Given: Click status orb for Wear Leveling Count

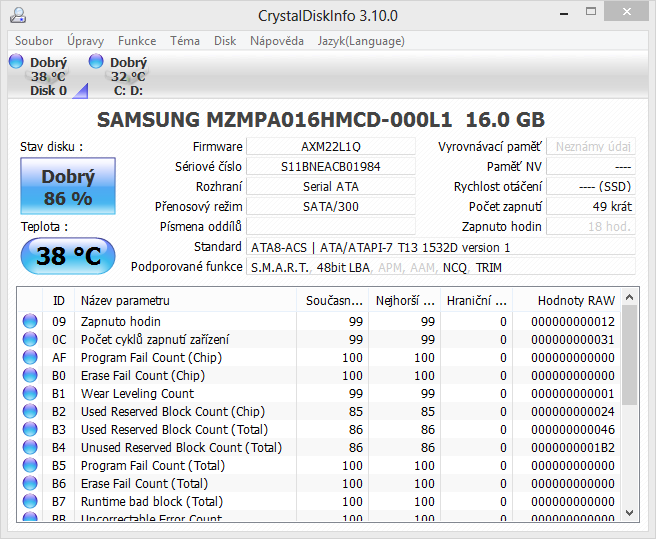Looking at the screenshot, I should (30, 393).
